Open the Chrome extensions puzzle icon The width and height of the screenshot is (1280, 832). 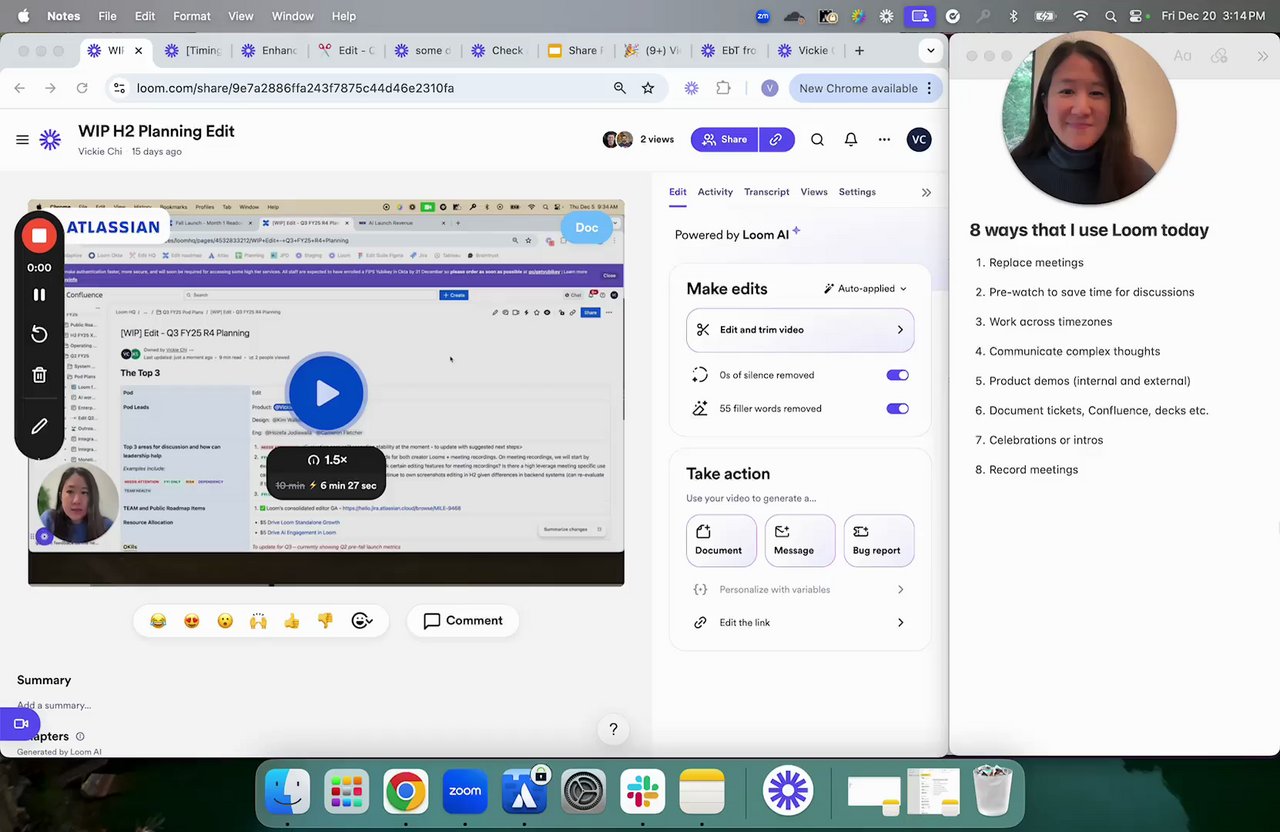pyautogui.click(x=723, y=88)
